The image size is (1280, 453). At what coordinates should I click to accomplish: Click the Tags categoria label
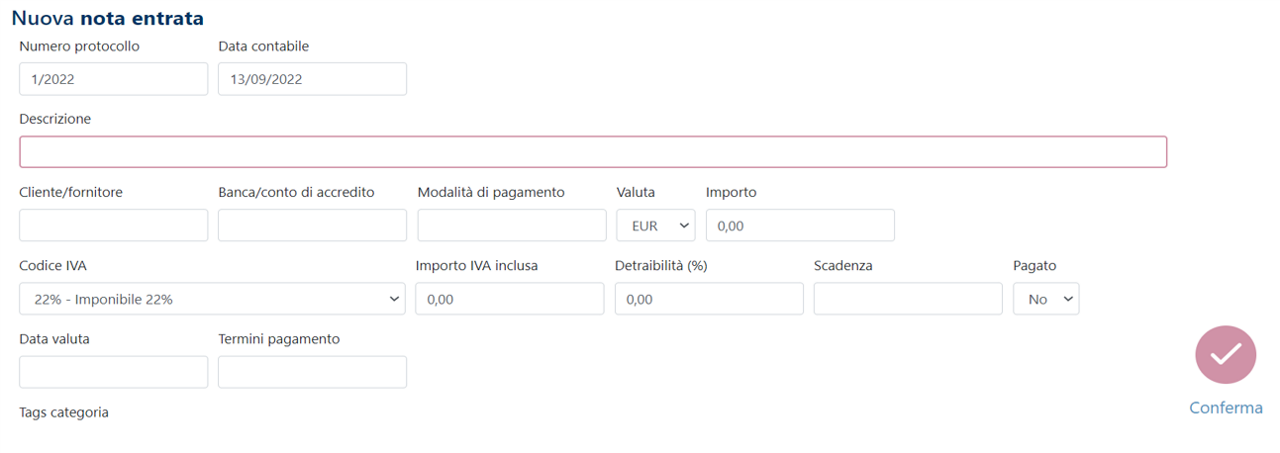[x=64, y=412]
